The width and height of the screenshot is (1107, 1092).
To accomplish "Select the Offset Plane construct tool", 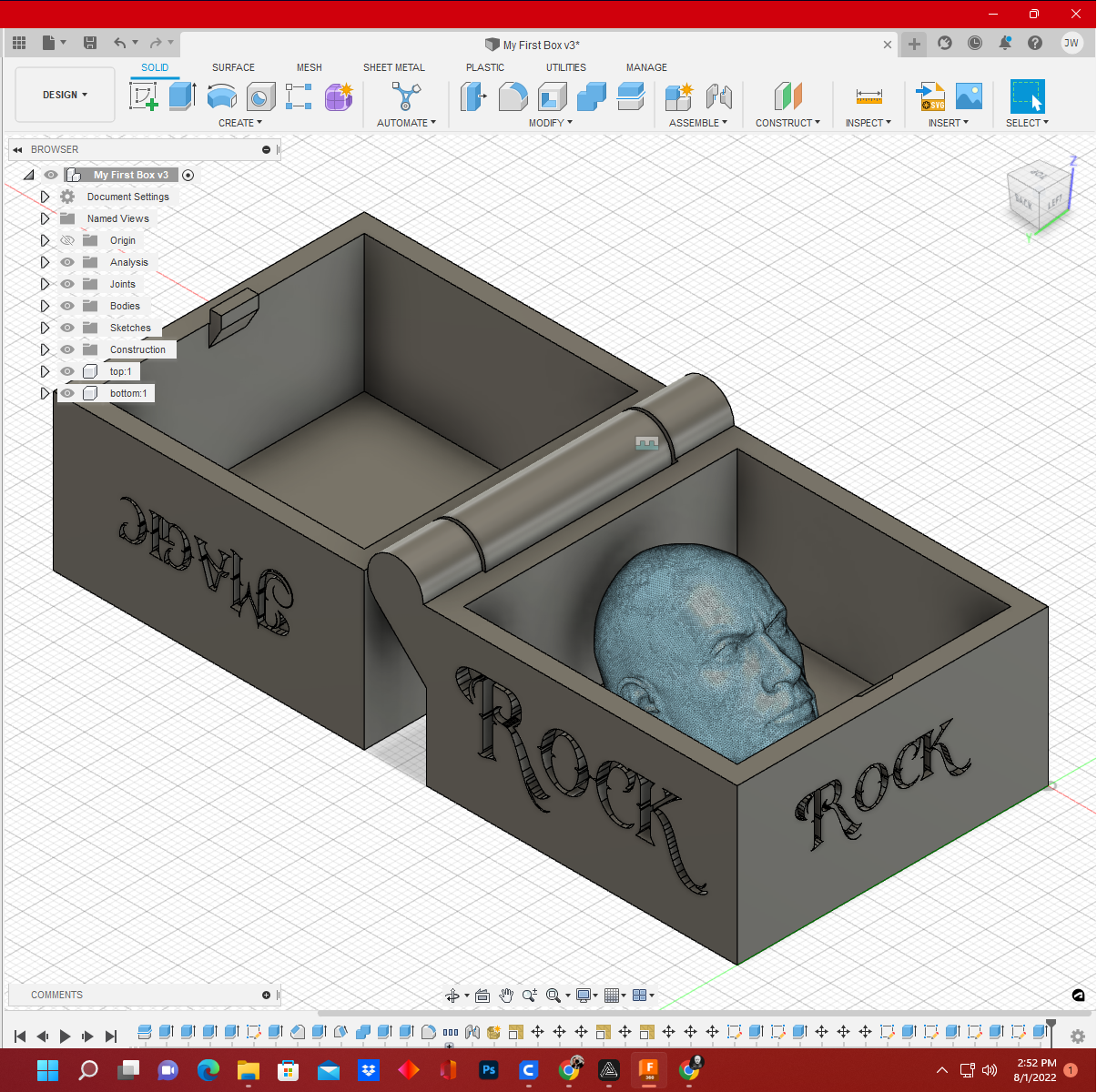I will (x=788, y=96).
